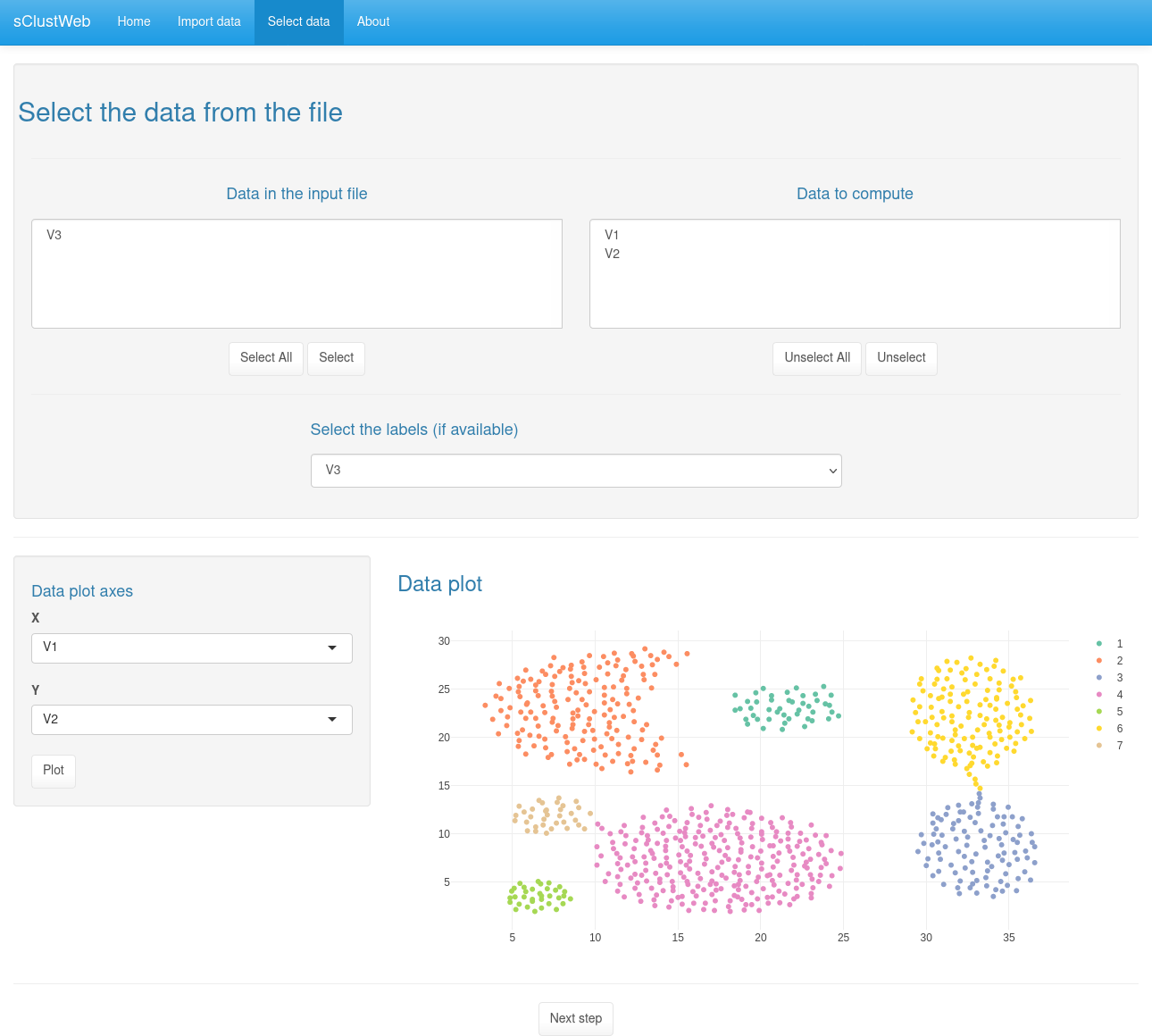Open the About page
Viewport: 1152px width, 1036px height.
(x=373, y=21)
